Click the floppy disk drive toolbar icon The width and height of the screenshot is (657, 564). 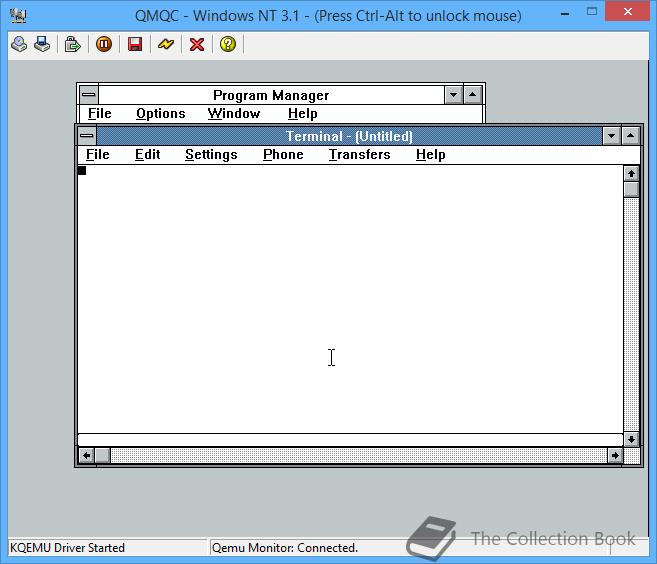pos(42,44)
